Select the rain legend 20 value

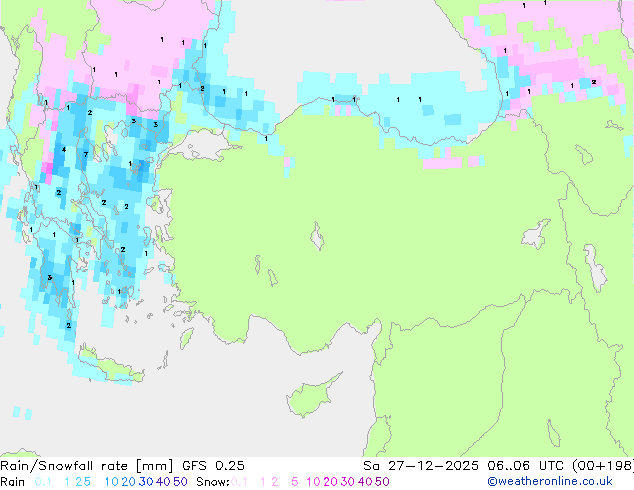pos(129,482)
